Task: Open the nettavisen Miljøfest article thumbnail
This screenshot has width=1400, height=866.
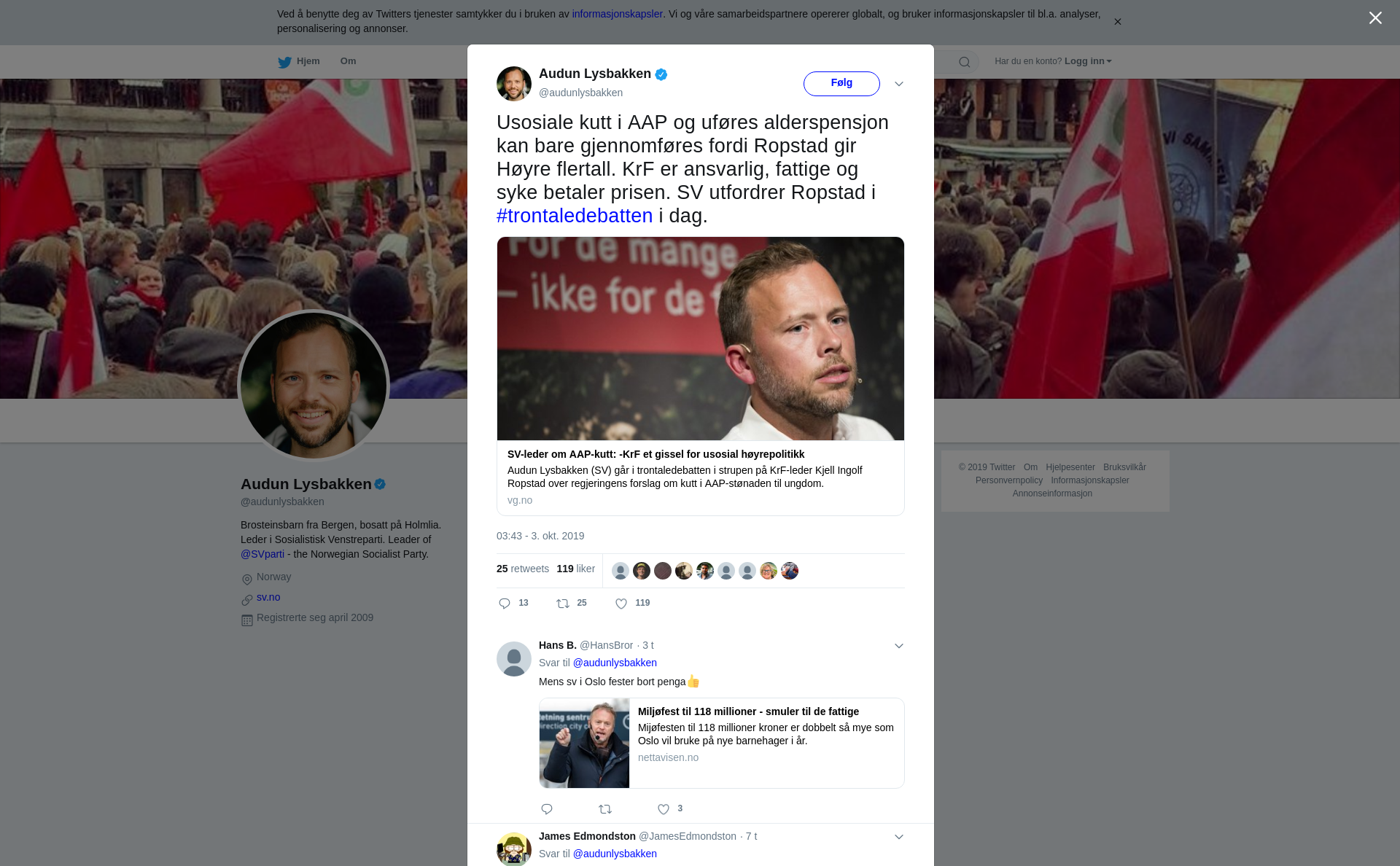Action: coord(584,743)
